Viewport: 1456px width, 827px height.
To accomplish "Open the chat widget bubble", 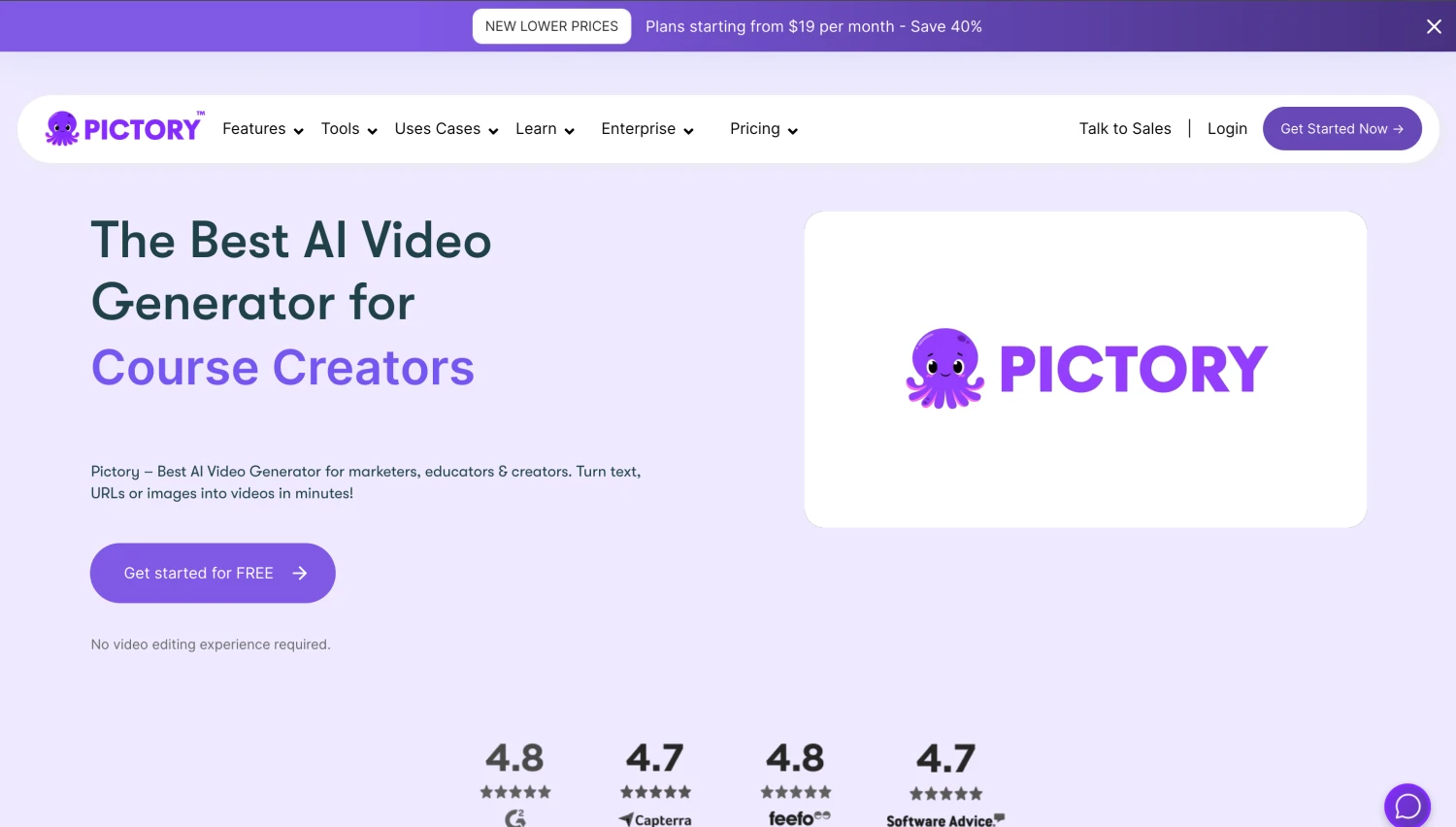I will click(x=1407, y=806).
